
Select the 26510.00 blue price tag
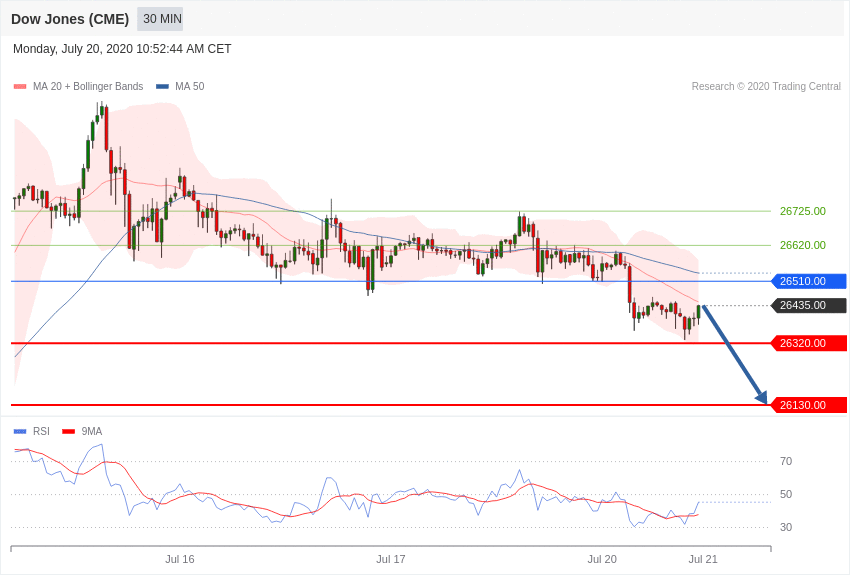[809, 281]
